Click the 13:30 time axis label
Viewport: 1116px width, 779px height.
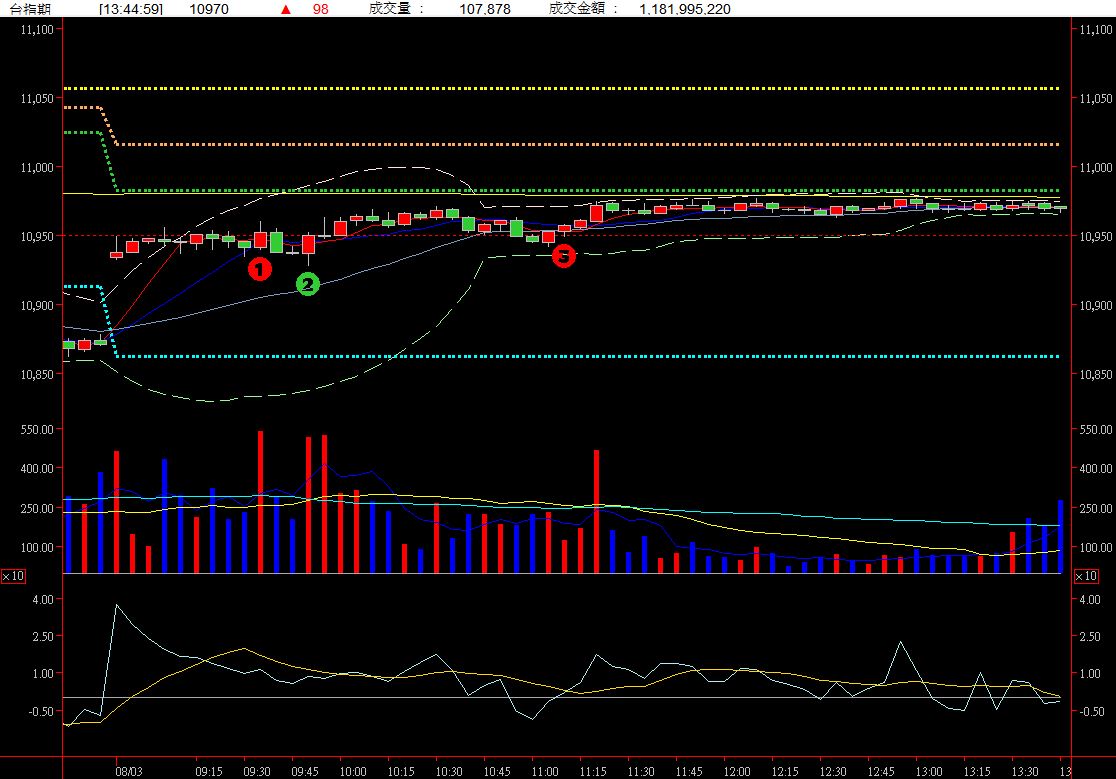click(1025, 771)
